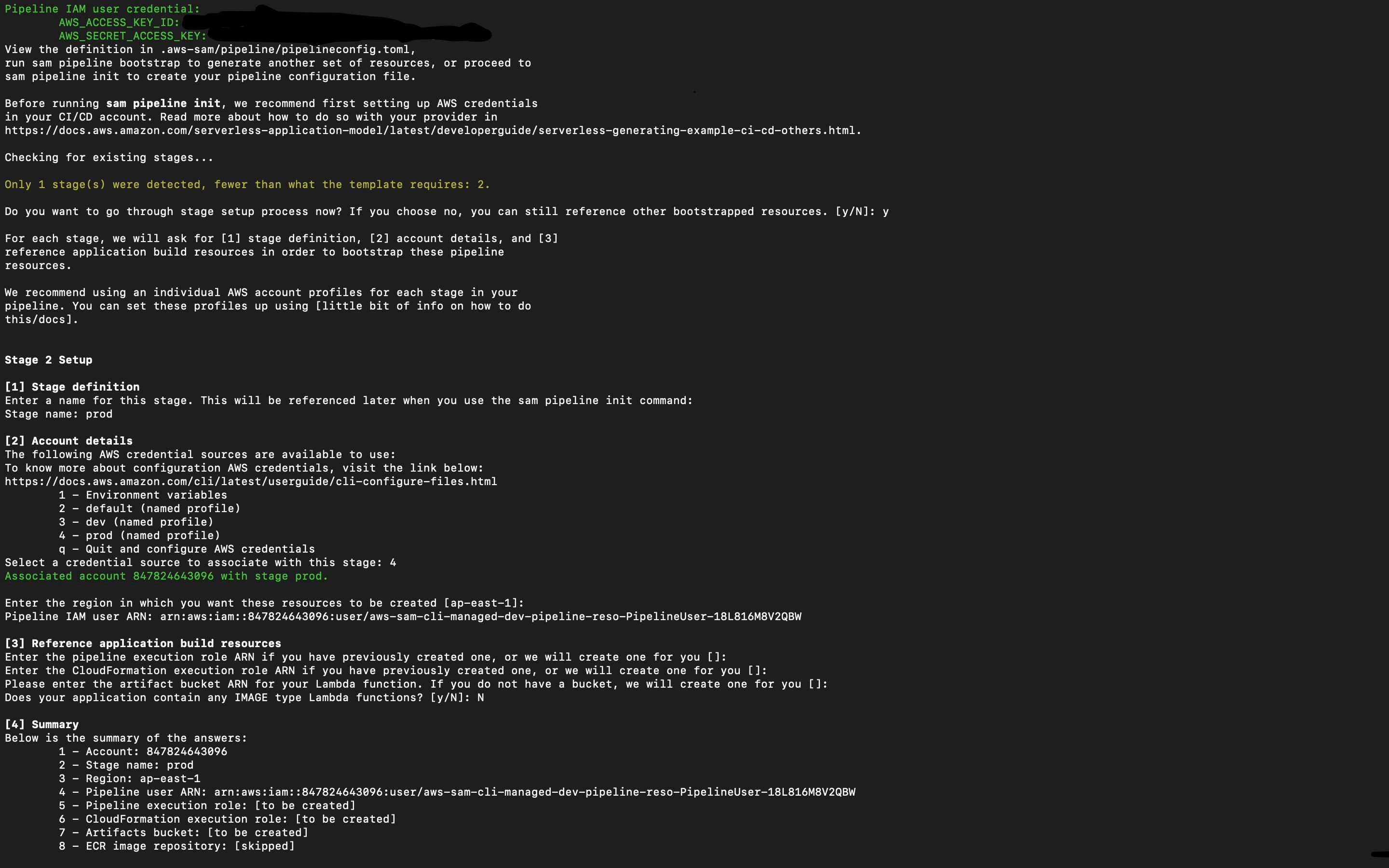Click the '[2] Account details' section header
This screenshot has width=1389, height=868.
point(69,441)
